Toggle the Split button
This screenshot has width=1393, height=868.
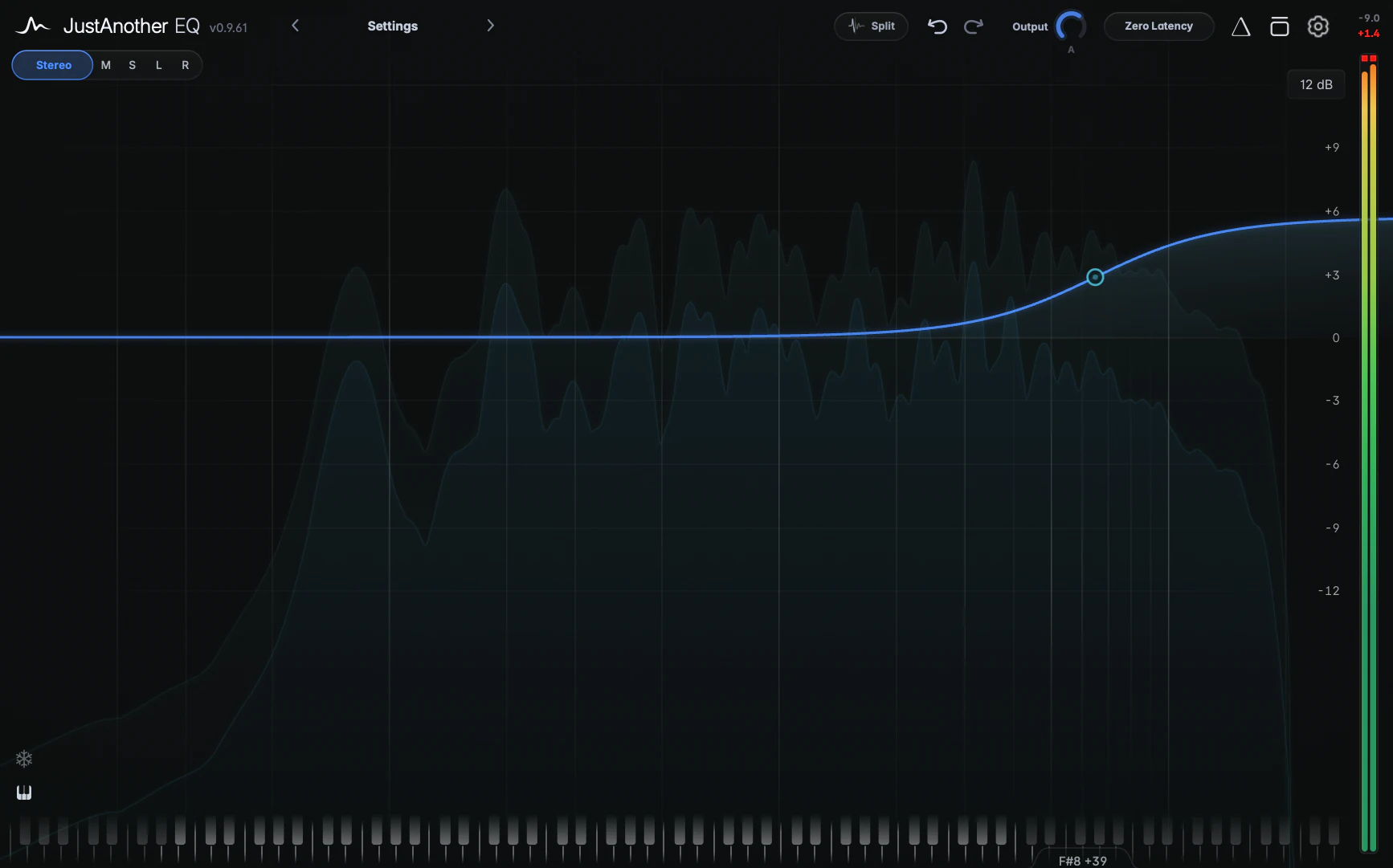pos(871,26)
